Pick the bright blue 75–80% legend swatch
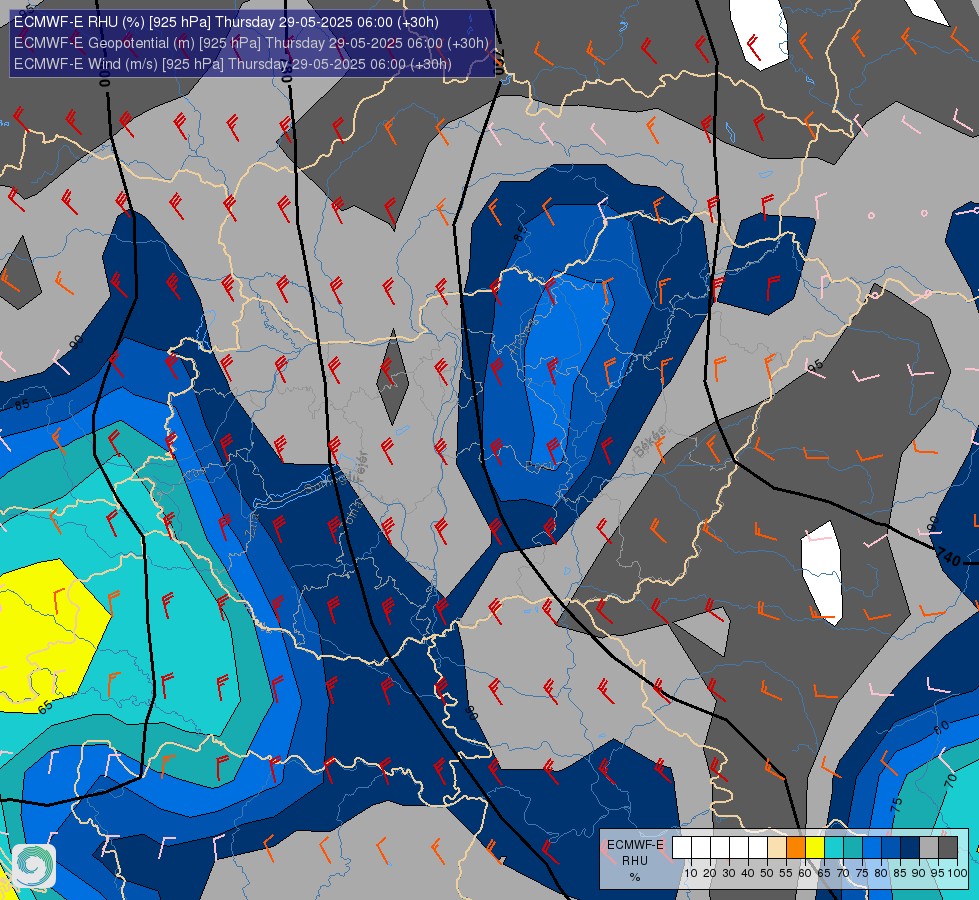Image resolution: width=979 pixels, height=900 pixels. pyautogui.click(x=872, y=848)
